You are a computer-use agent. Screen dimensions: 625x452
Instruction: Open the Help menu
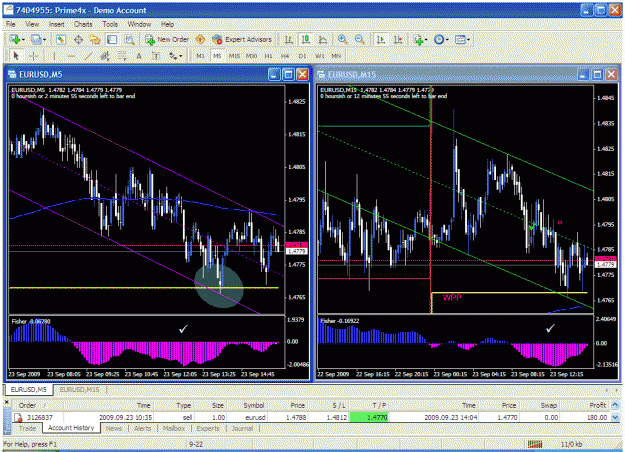click(x=167, y=24)
